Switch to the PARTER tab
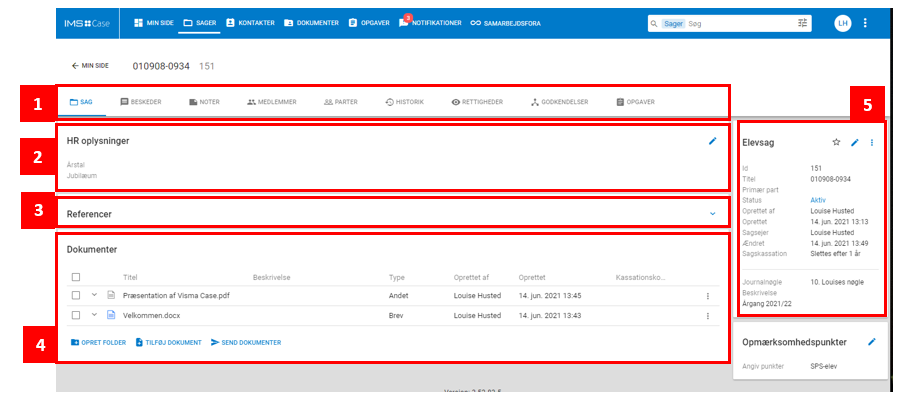The height and width of the screenshot is (400, 909). pyautogui.click(x=341, y=102)
